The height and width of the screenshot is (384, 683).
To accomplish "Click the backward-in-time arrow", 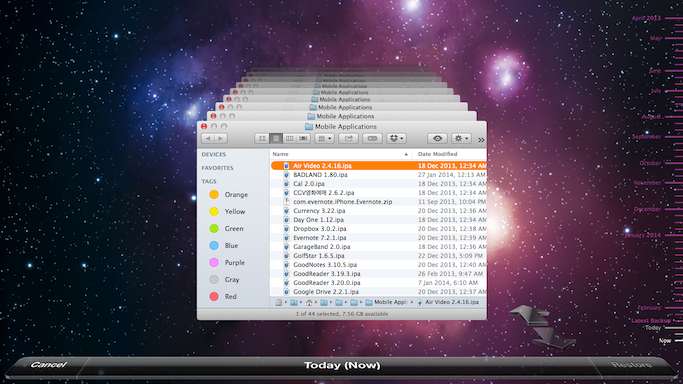I will [530, 315].
